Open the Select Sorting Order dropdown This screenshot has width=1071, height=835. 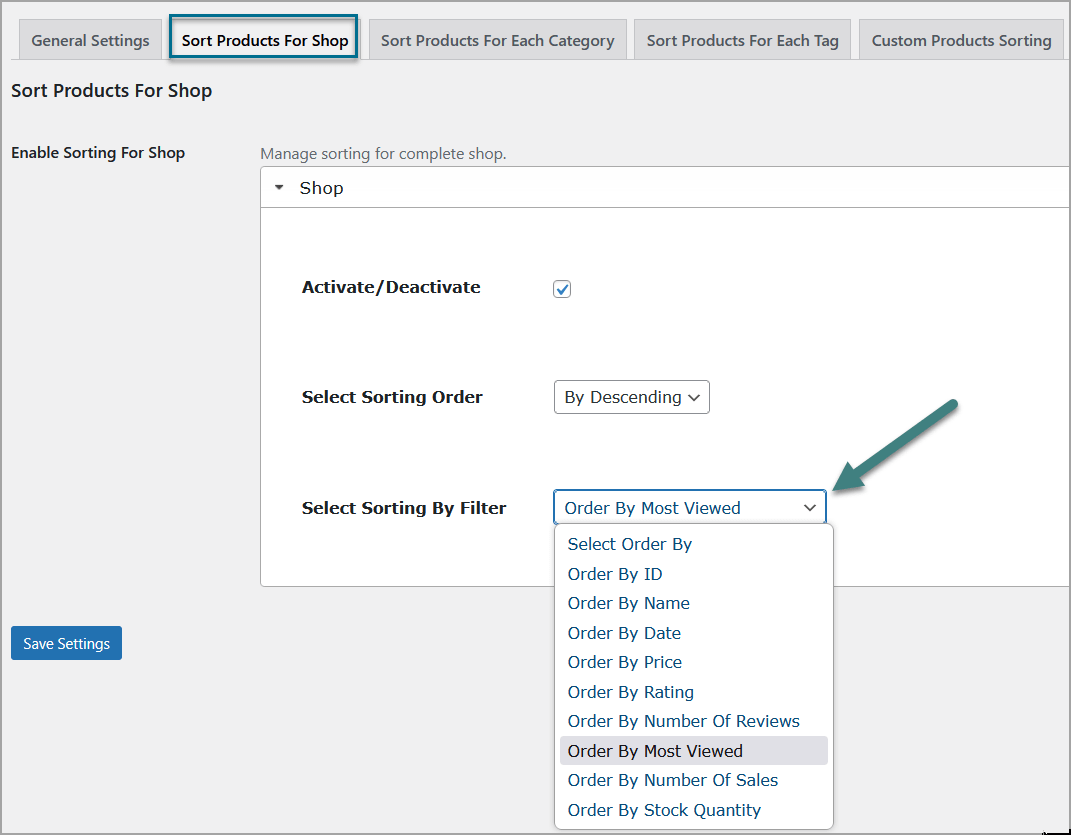[631, 397]
